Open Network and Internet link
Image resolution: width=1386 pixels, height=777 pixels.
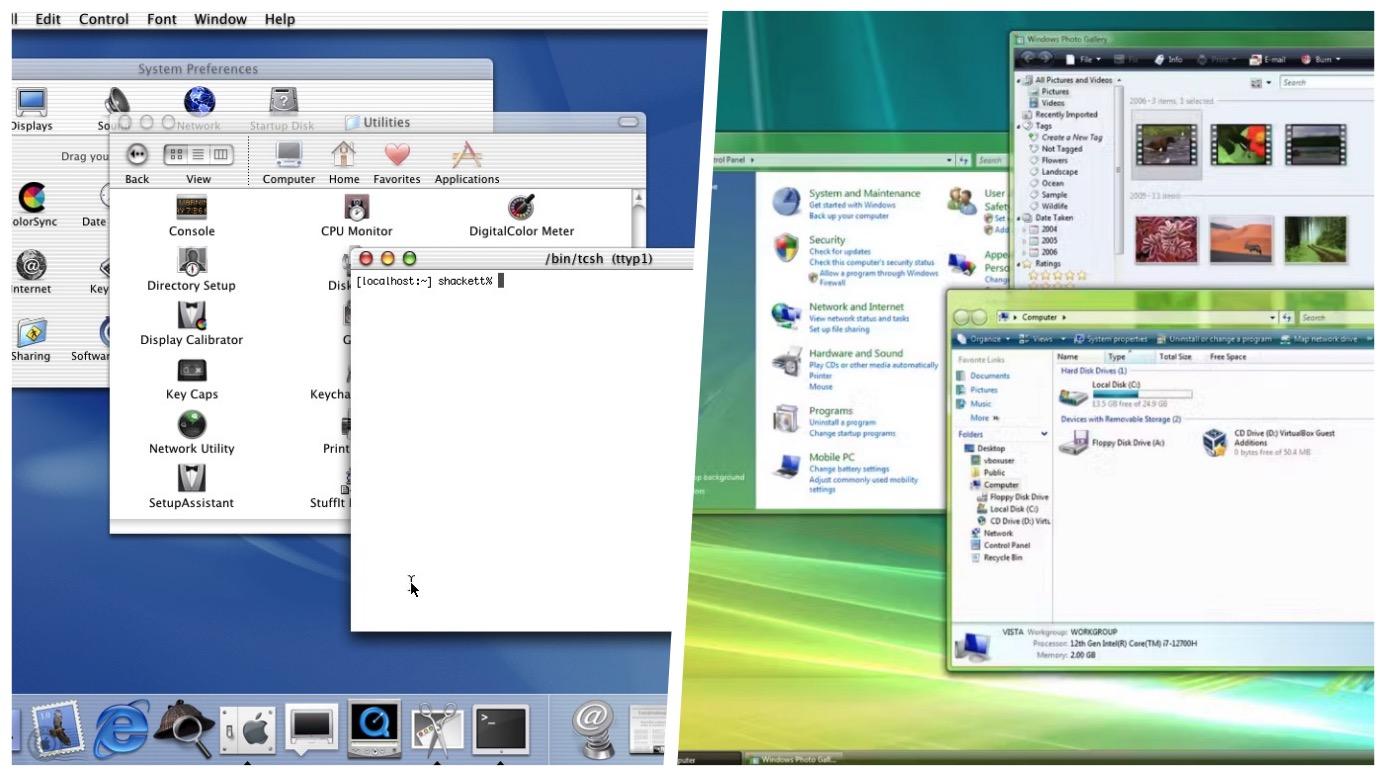(856, 307)
